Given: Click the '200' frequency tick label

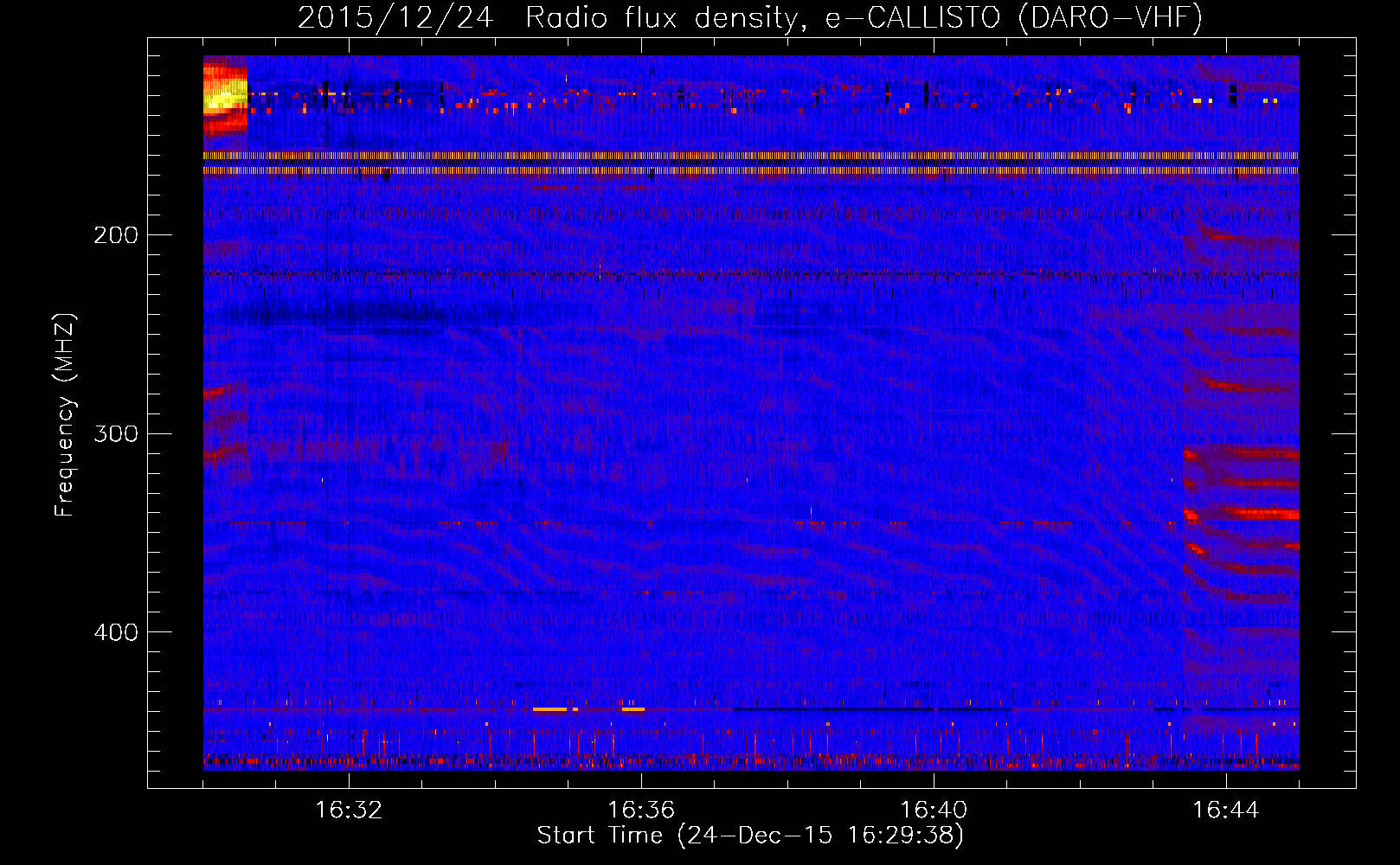Looking at the screenshot, I should (x=116, y=235).
